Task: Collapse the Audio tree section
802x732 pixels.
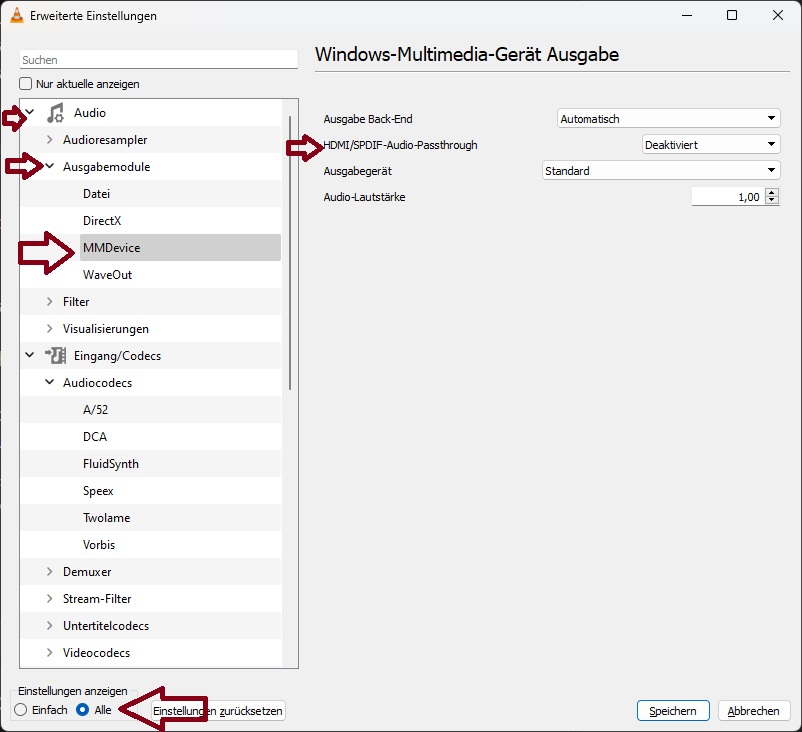Action: pos(30,112)
